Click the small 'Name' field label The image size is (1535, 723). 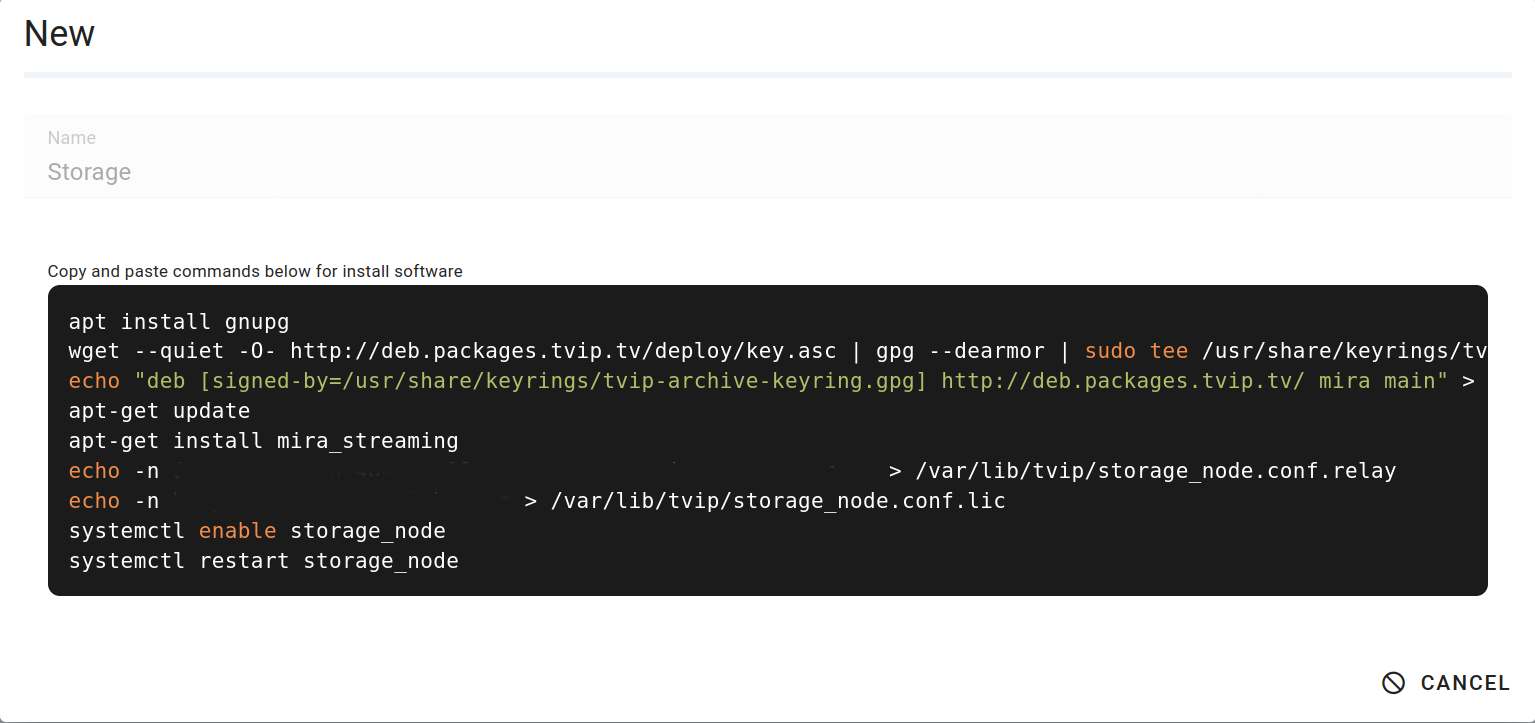(x=72, y=138)
